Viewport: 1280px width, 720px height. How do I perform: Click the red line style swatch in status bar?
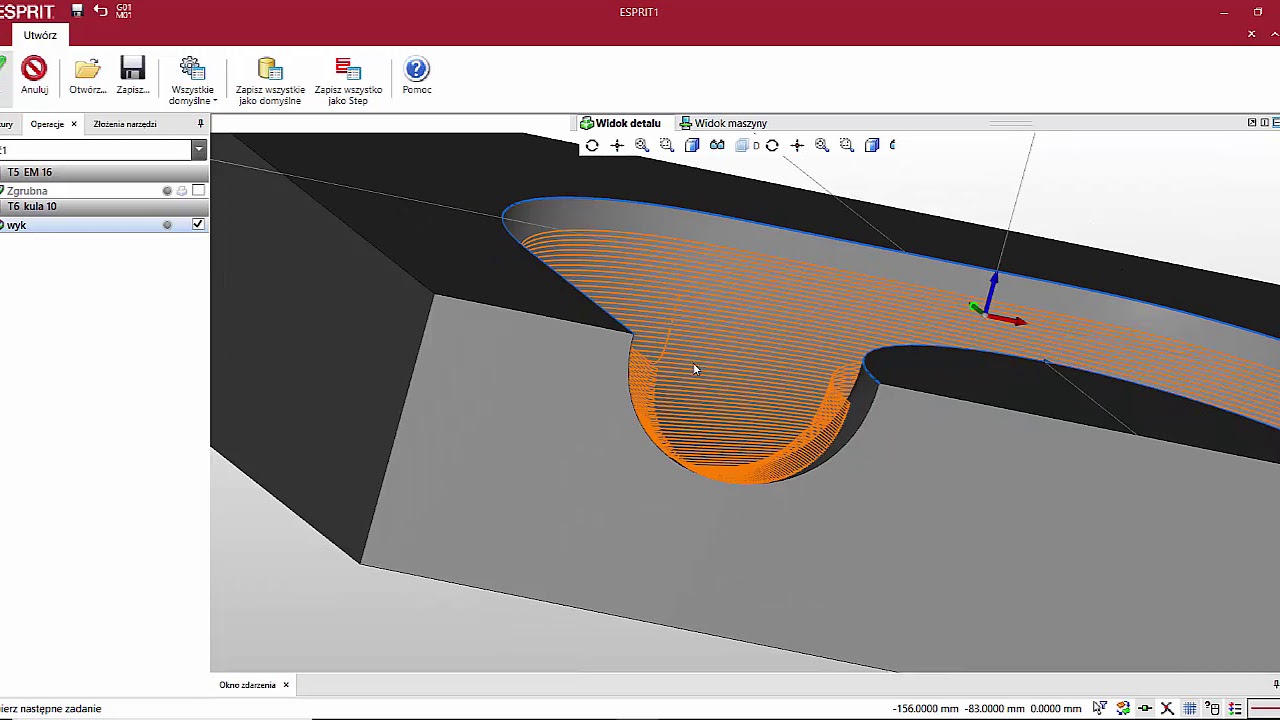1265,708
